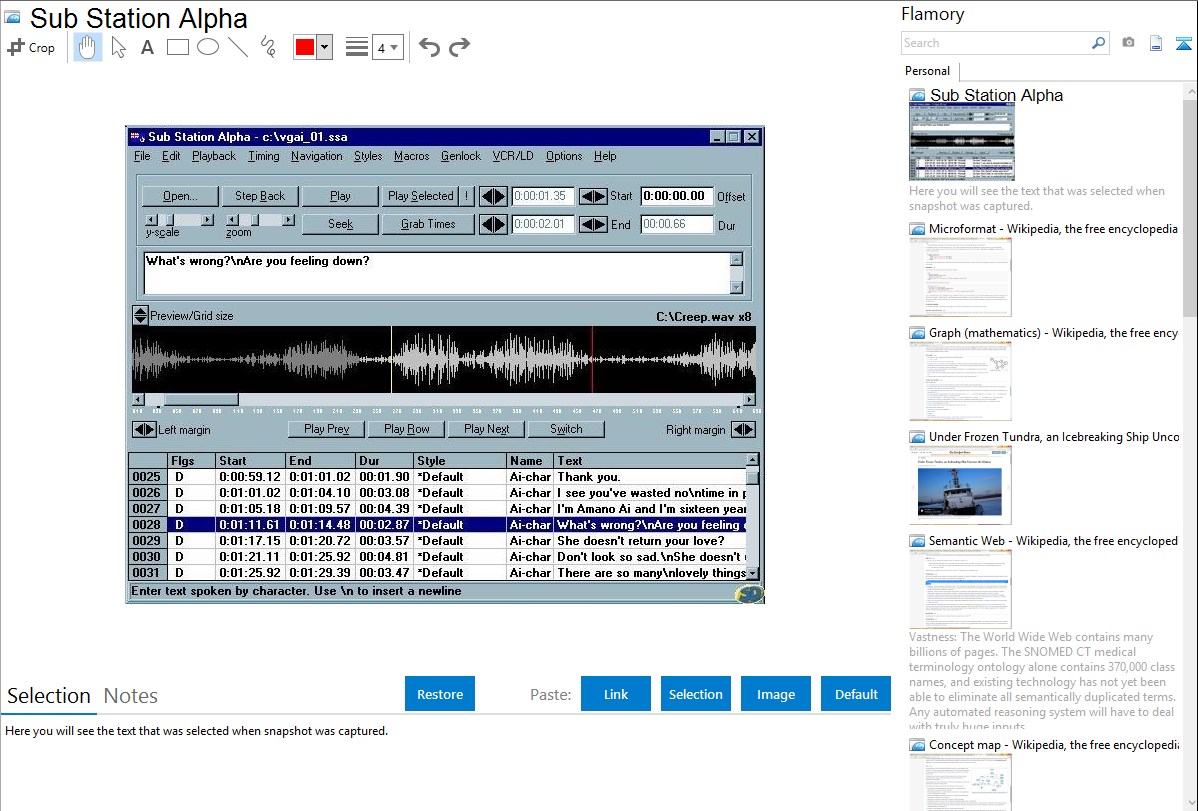Viewport: 1198px width, 811px height.
Task: Click the Play Row button
Action: (406, 430)
